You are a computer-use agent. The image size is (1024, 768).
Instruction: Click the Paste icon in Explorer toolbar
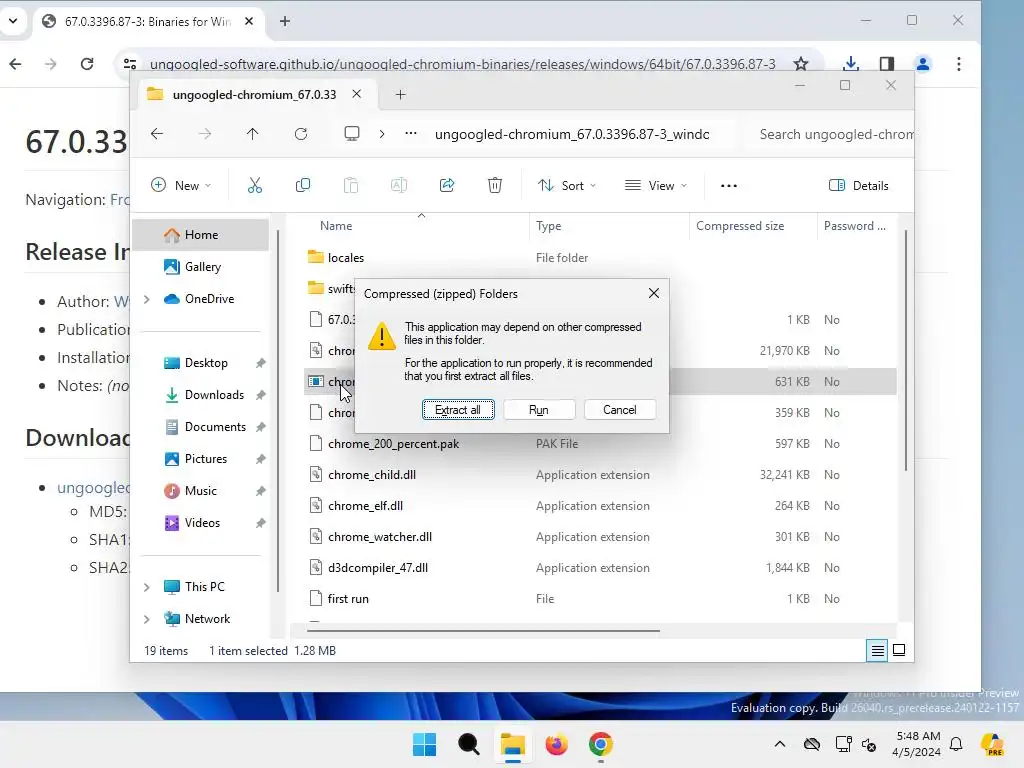pyautogui.click(x=351, y=185)
